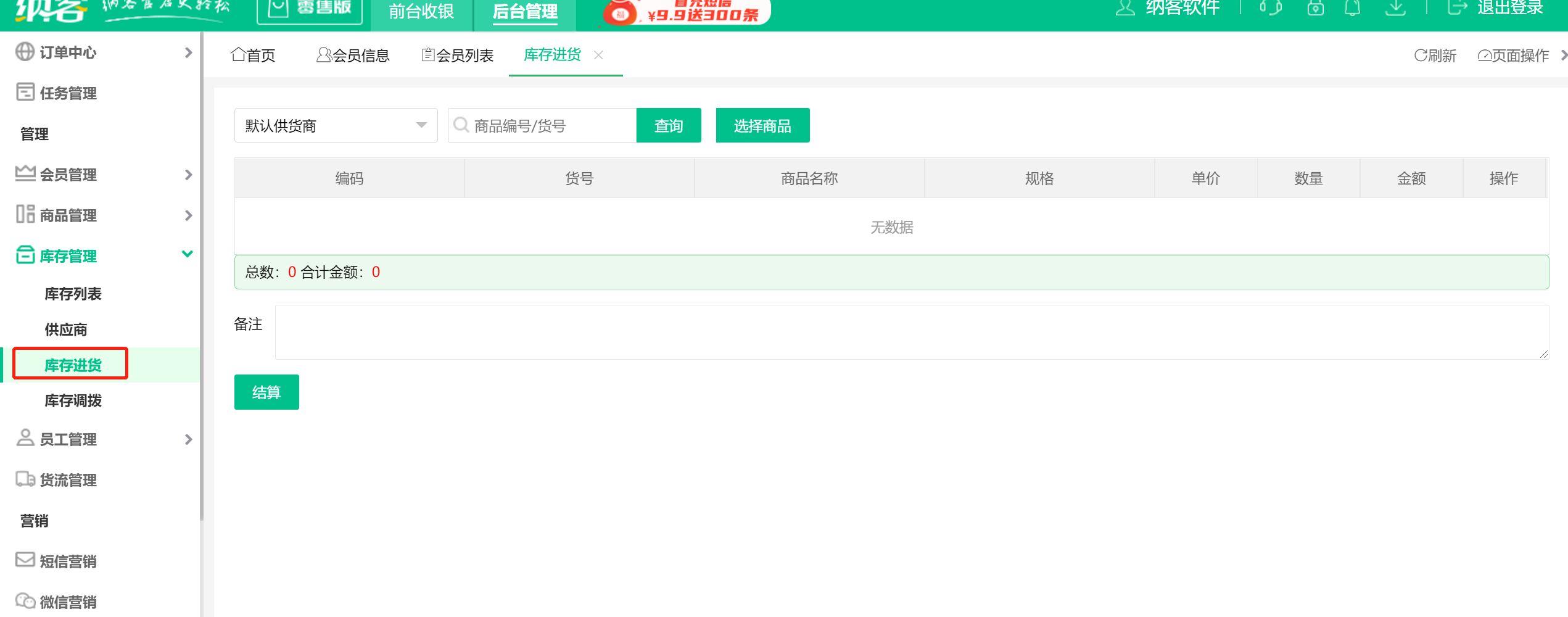Click the 短信营销 envelope icon
This screenshot has height=617, width=1568.
coord(25,561)
